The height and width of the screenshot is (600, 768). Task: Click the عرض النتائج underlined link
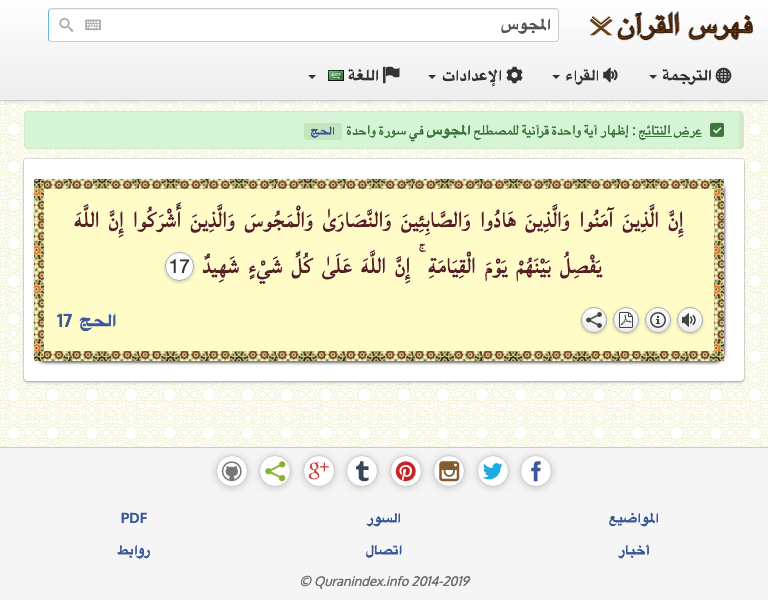click(x=670, y=131)
